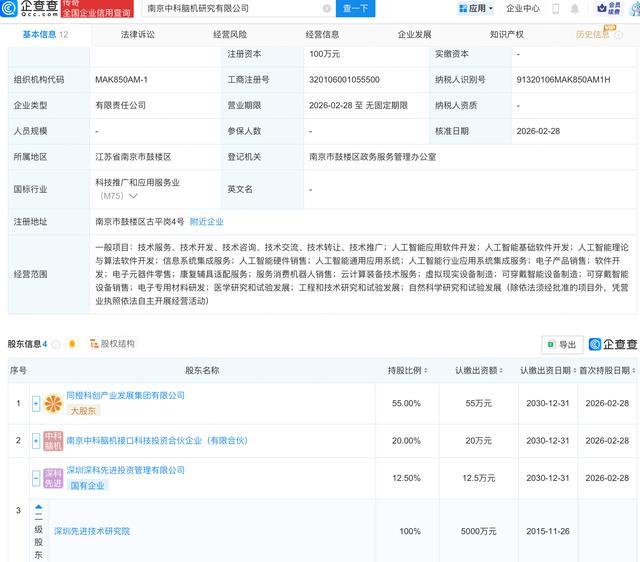This screenshot has width=640, height=562.
Task: Clear the search box text
Action: [327, 9]
